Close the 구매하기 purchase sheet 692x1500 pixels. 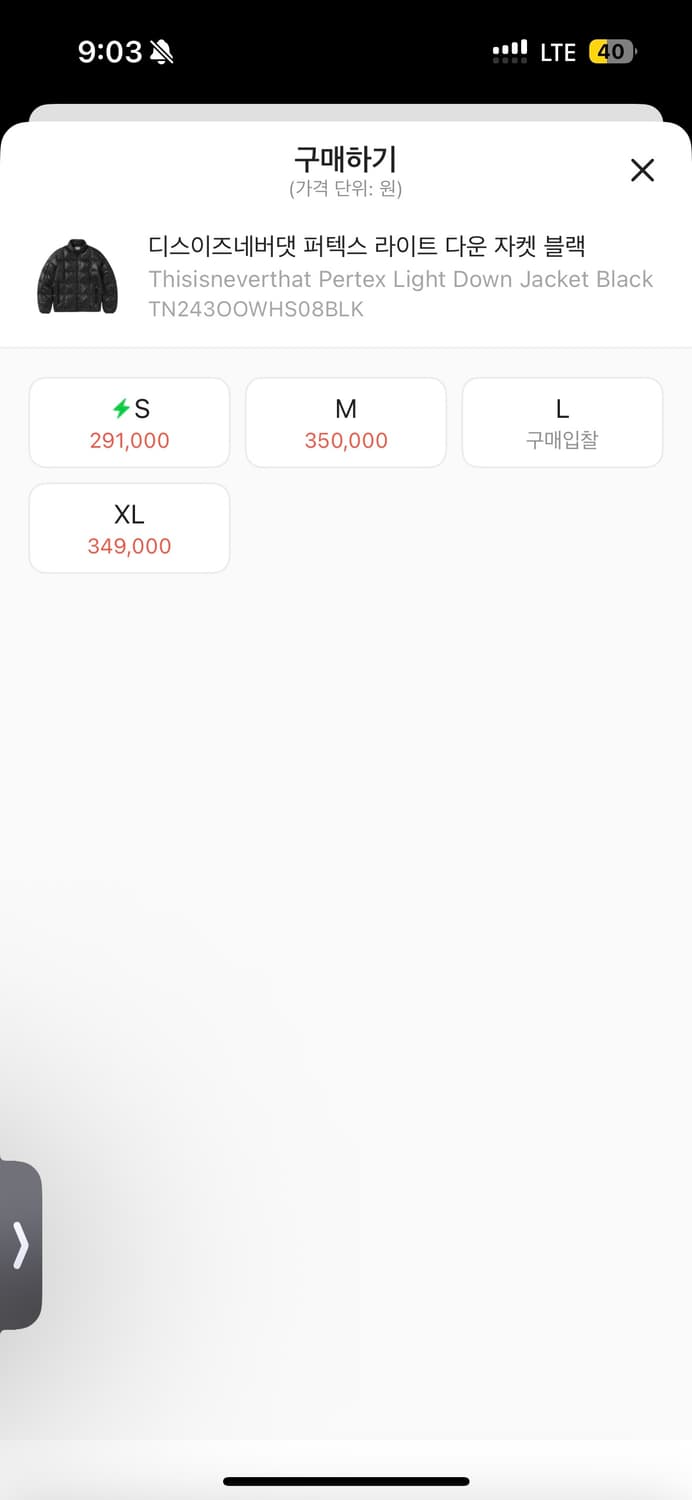coord(642,170)
